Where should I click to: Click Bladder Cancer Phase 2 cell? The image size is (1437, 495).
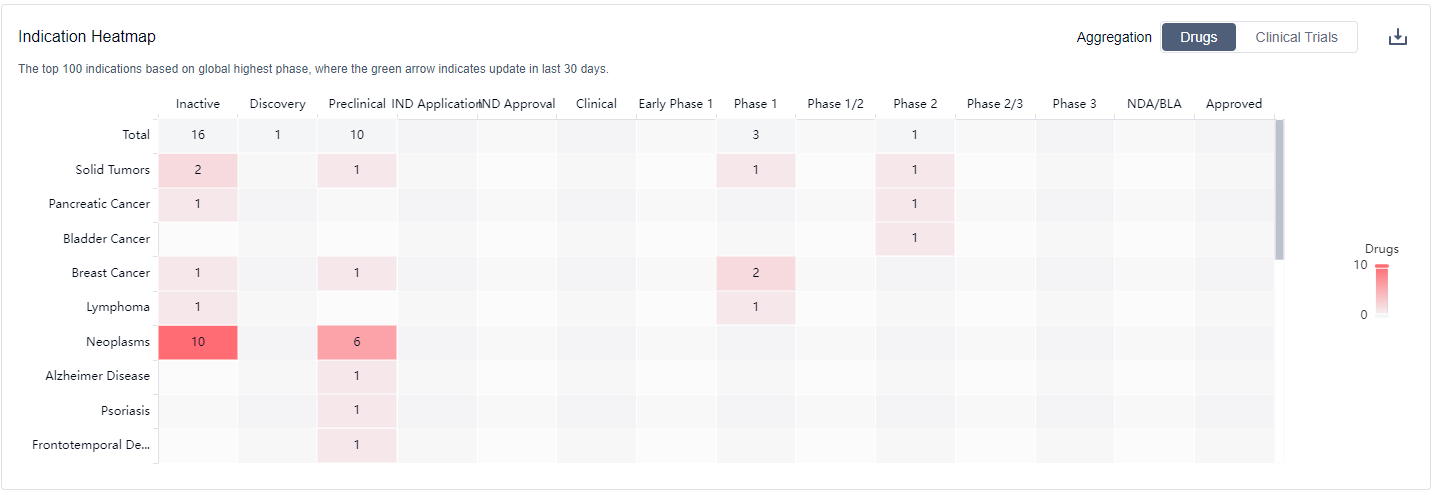(x=915, y=238)
